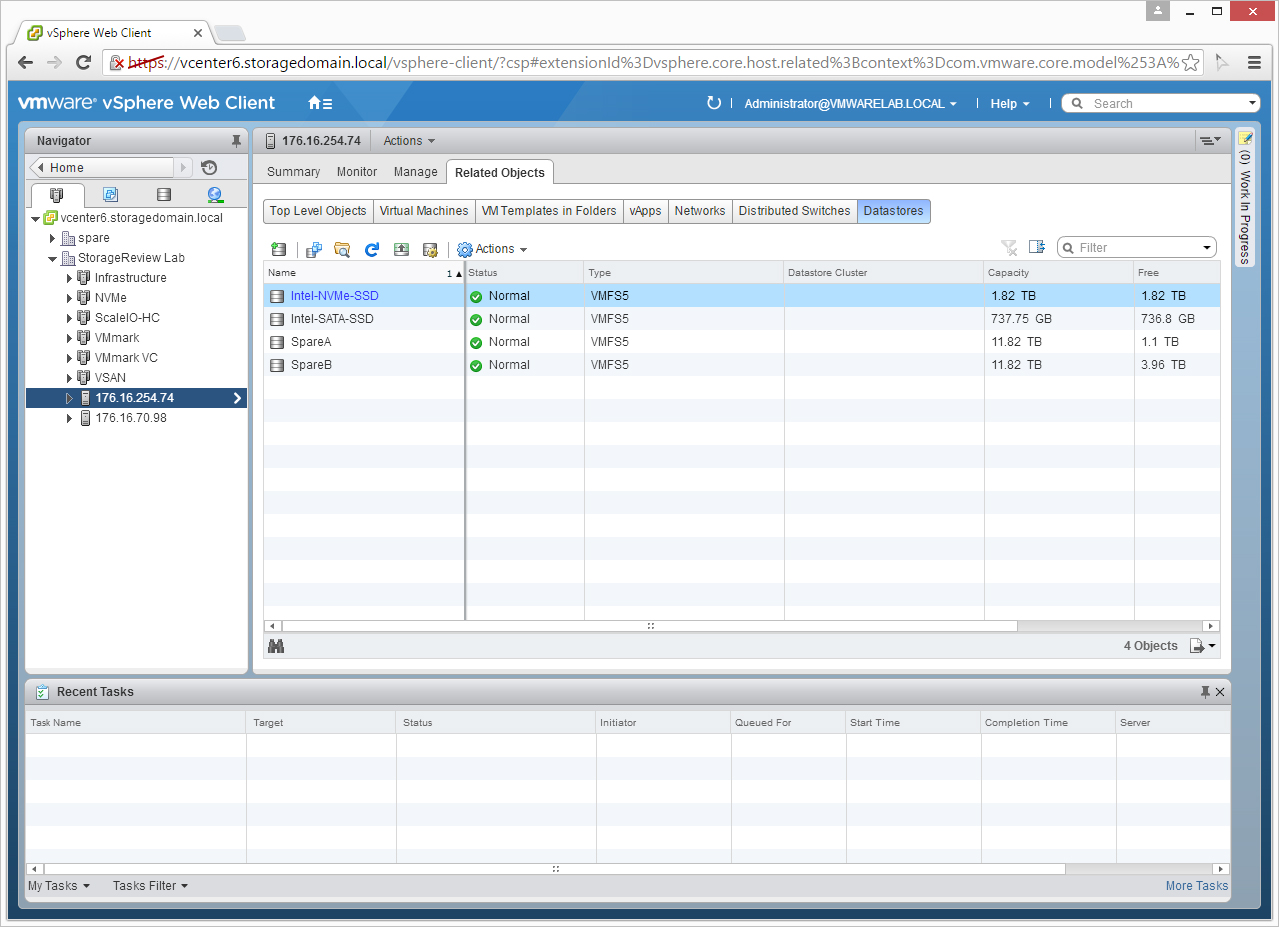Viewport: 1279px width, 927px height.
Task: Open the Networking navigator tab
Action: pos(215,195)
